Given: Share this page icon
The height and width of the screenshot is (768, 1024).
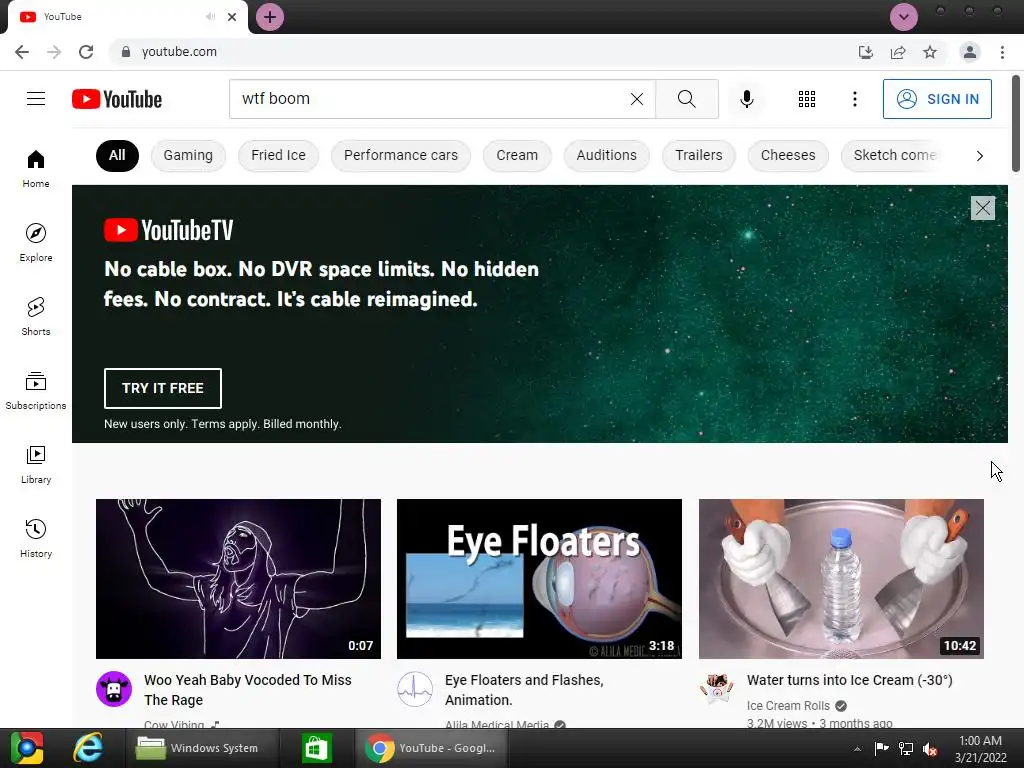Looking at the screenshot, I should (898, 52).
